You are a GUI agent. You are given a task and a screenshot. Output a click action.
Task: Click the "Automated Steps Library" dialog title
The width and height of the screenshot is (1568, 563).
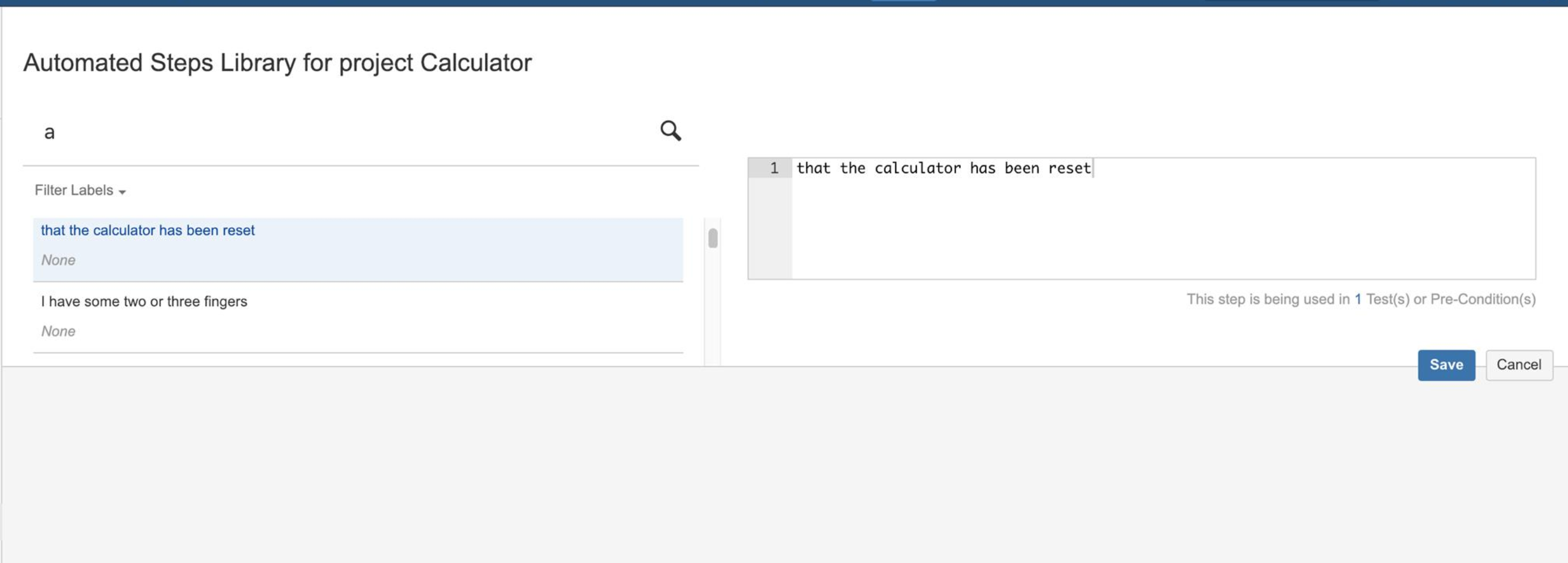point(278,63)
